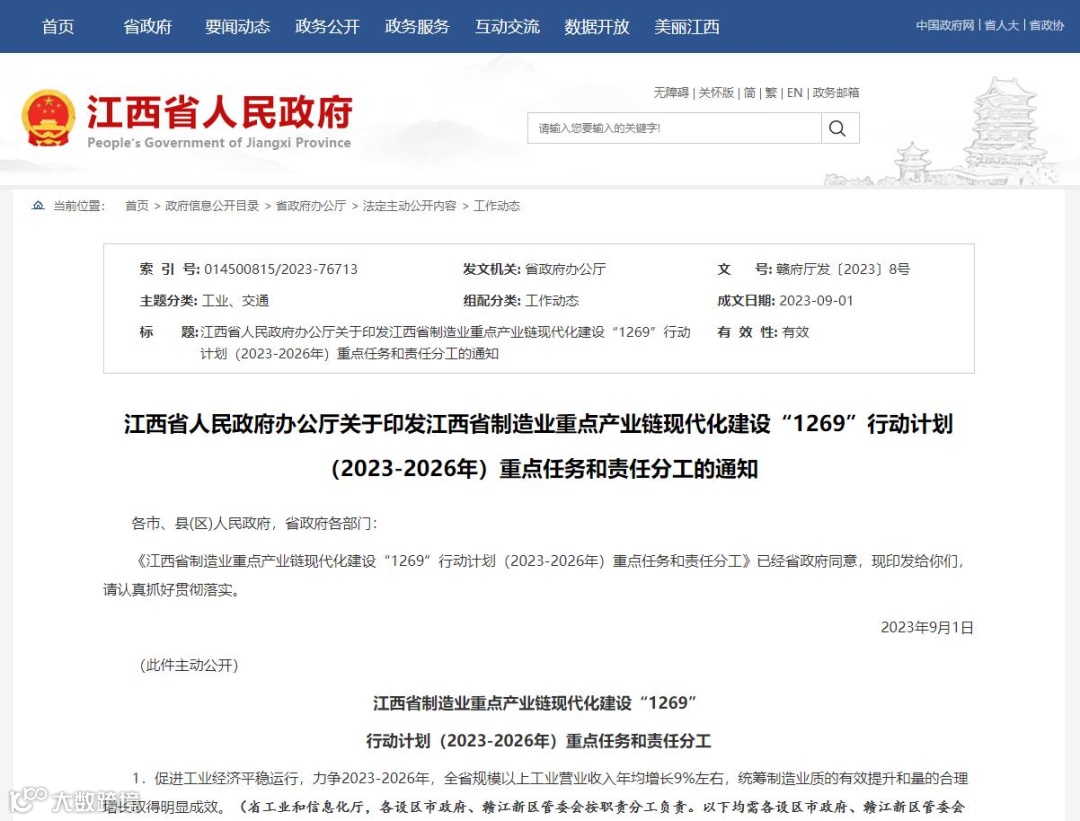Open 工作动态 breadcrumb link

point(497,206)
